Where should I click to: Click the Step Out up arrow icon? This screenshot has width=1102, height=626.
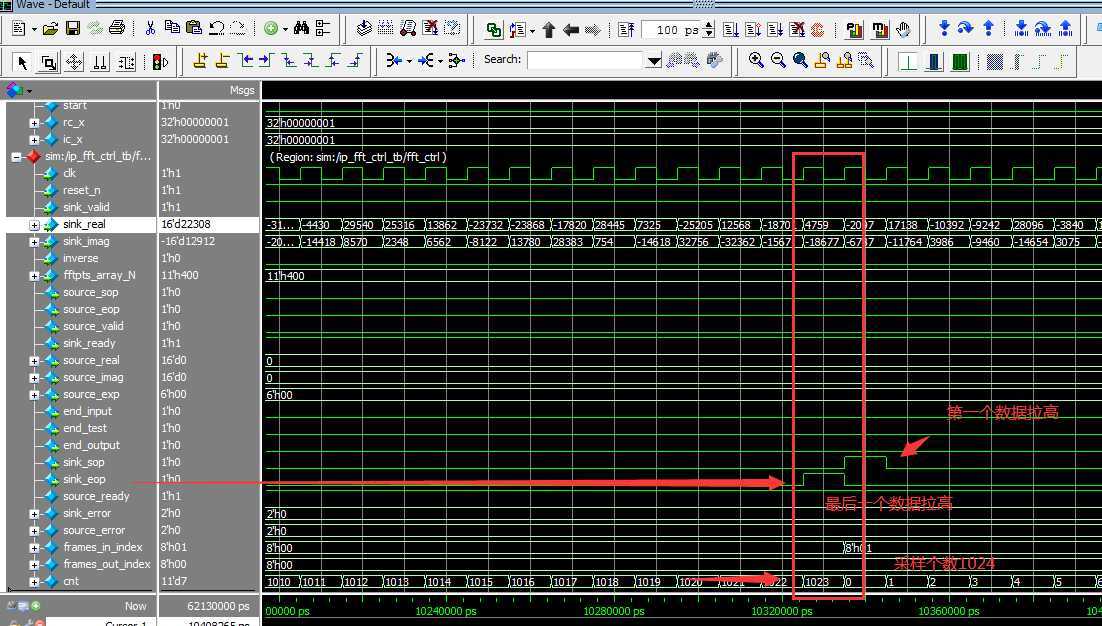(x=988, y=29)
